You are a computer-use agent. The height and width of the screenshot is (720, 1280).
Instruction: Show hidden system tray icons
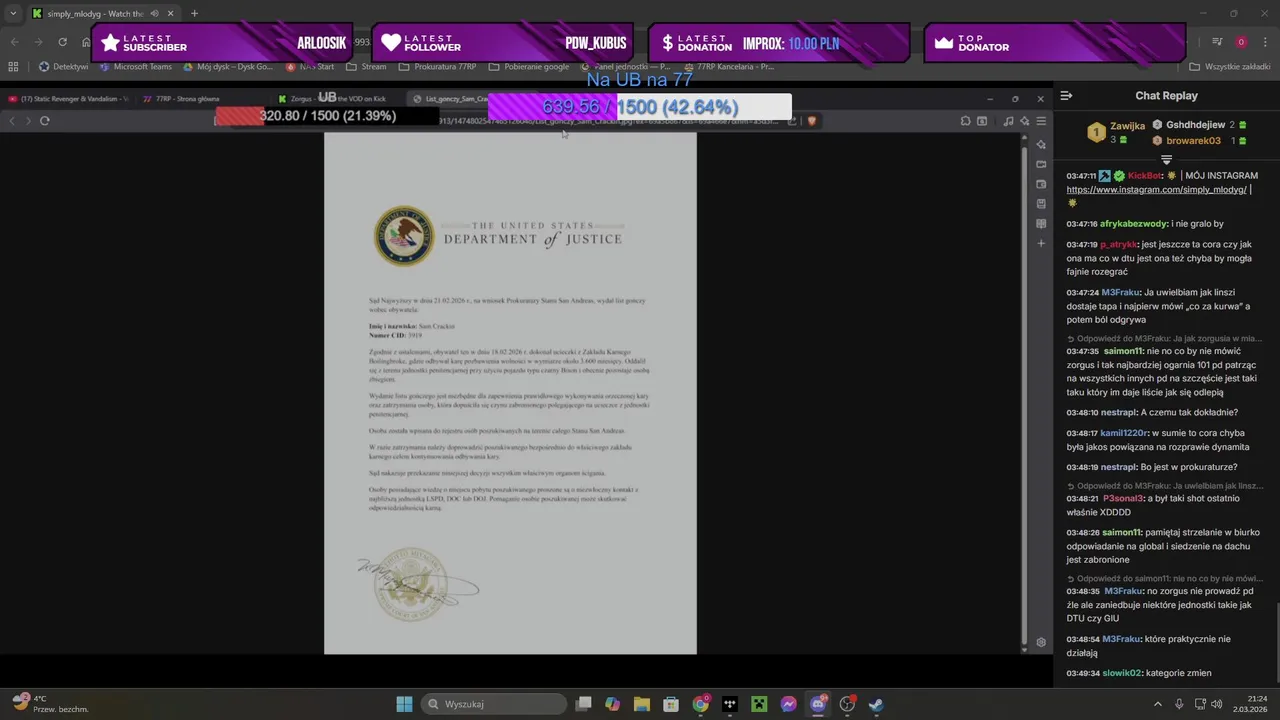point(1157,704)
